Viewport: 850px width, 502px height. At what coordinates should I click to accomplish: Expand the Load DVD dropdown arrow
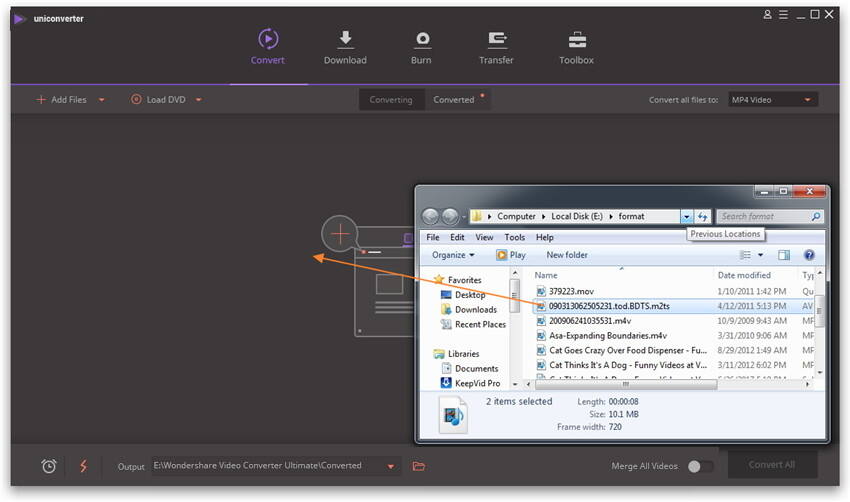(198, 100)
